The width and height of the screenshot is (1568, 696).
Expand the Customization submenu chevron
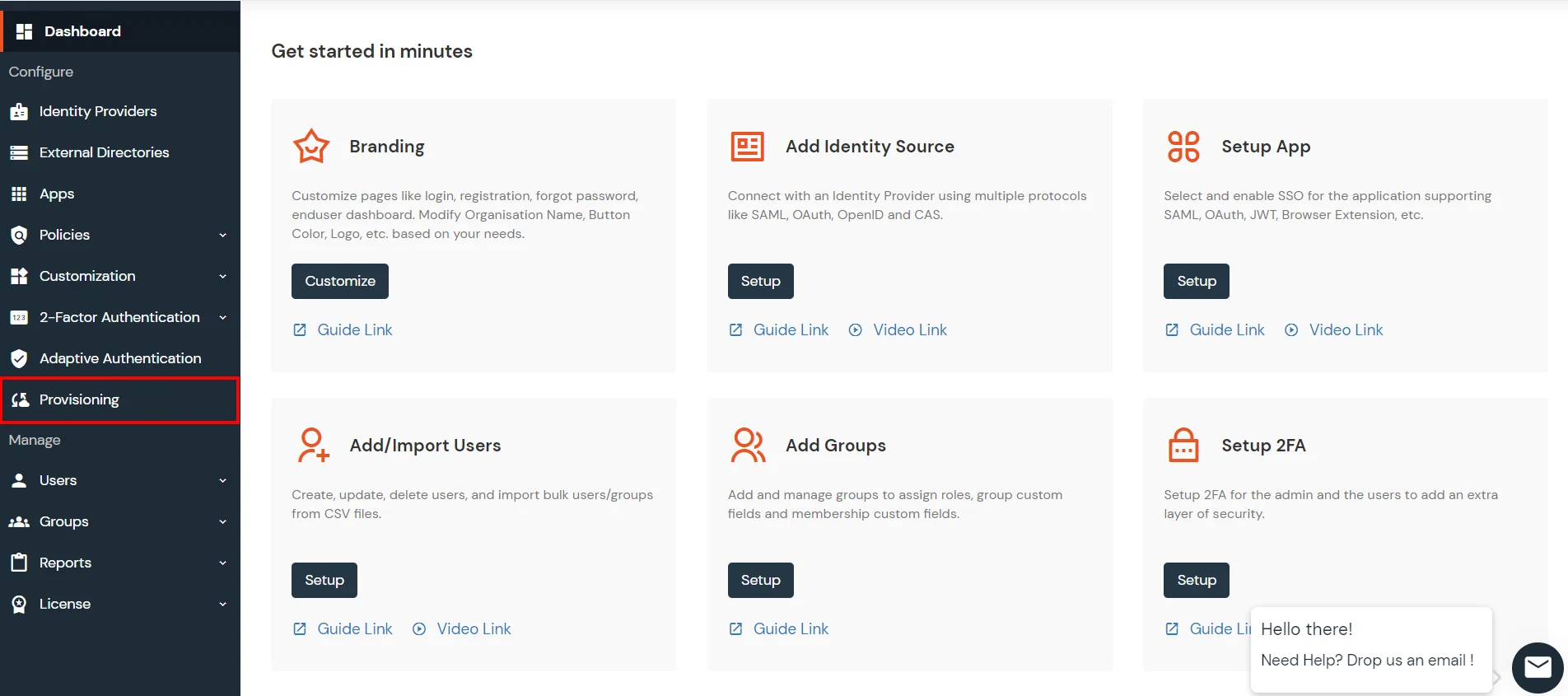(x=222, y=276)
